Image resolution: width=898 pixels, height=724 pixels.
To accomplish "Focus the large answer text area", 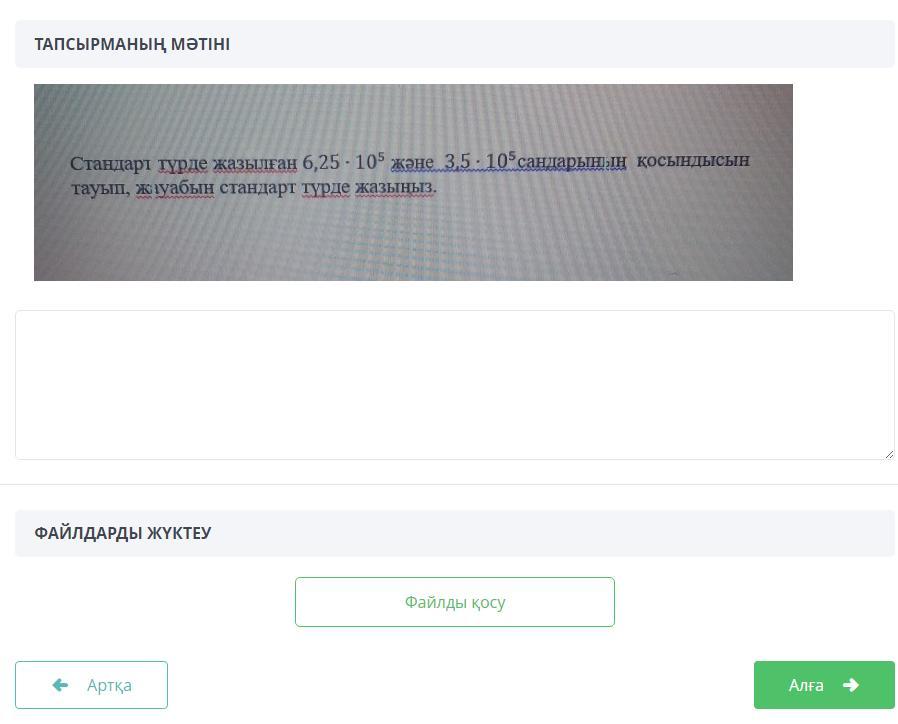I will pyautogui.click(x=455, y=385).
